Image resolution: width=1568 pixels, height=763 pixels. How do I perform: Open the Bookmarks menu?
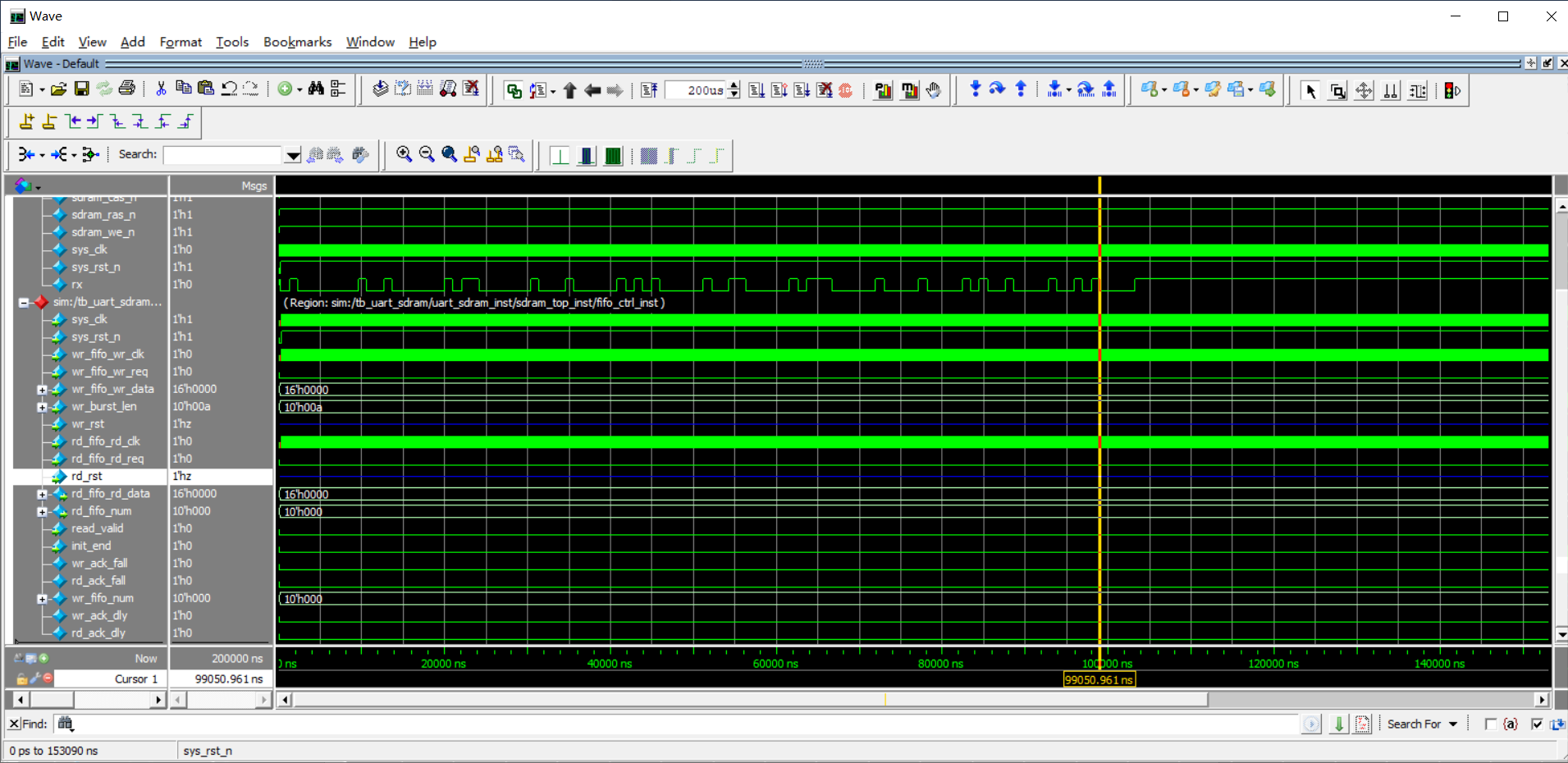point(297,42)
